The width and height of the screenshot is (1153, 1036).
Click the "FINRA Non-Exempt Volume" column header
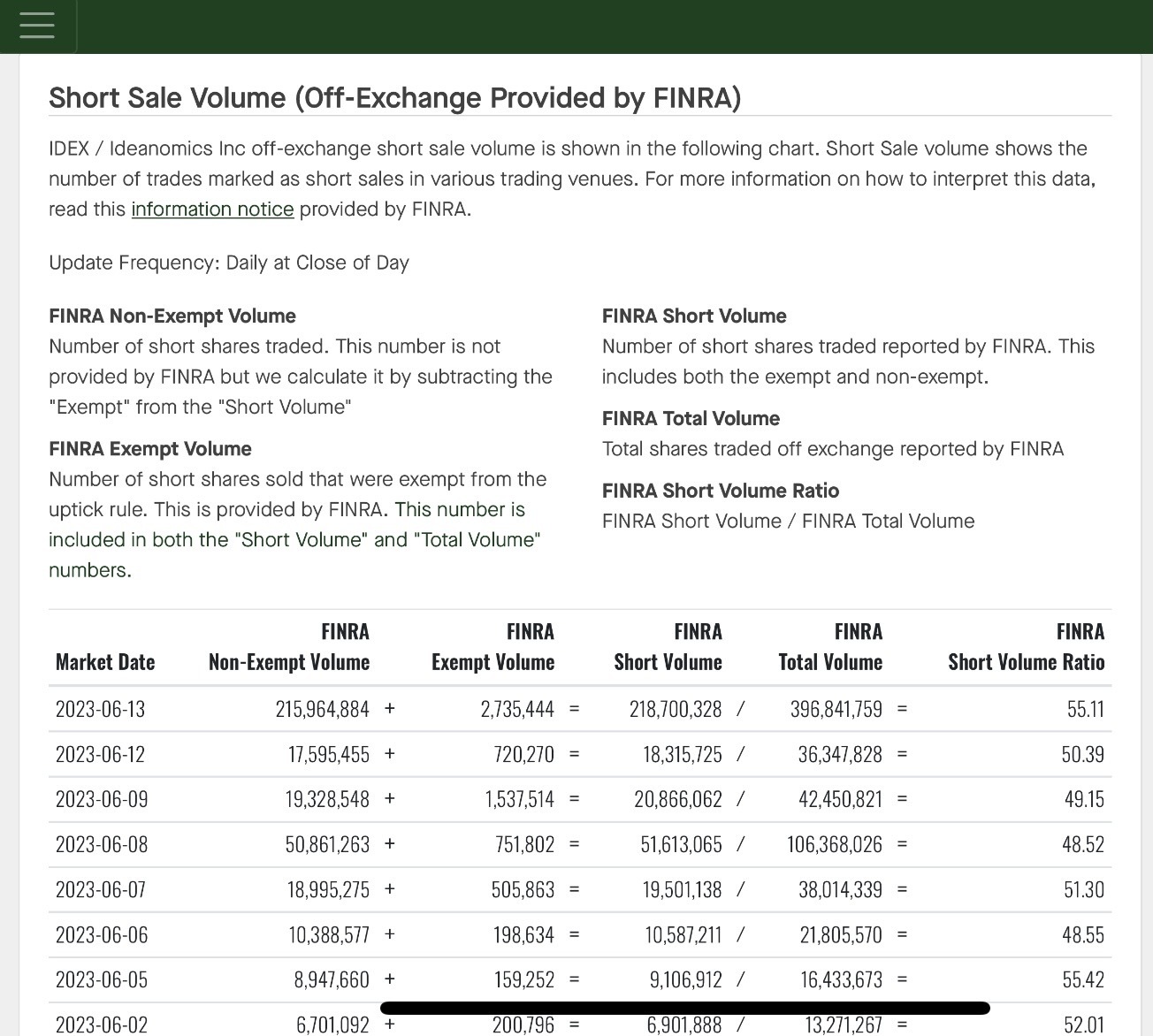tap(289, 647)
